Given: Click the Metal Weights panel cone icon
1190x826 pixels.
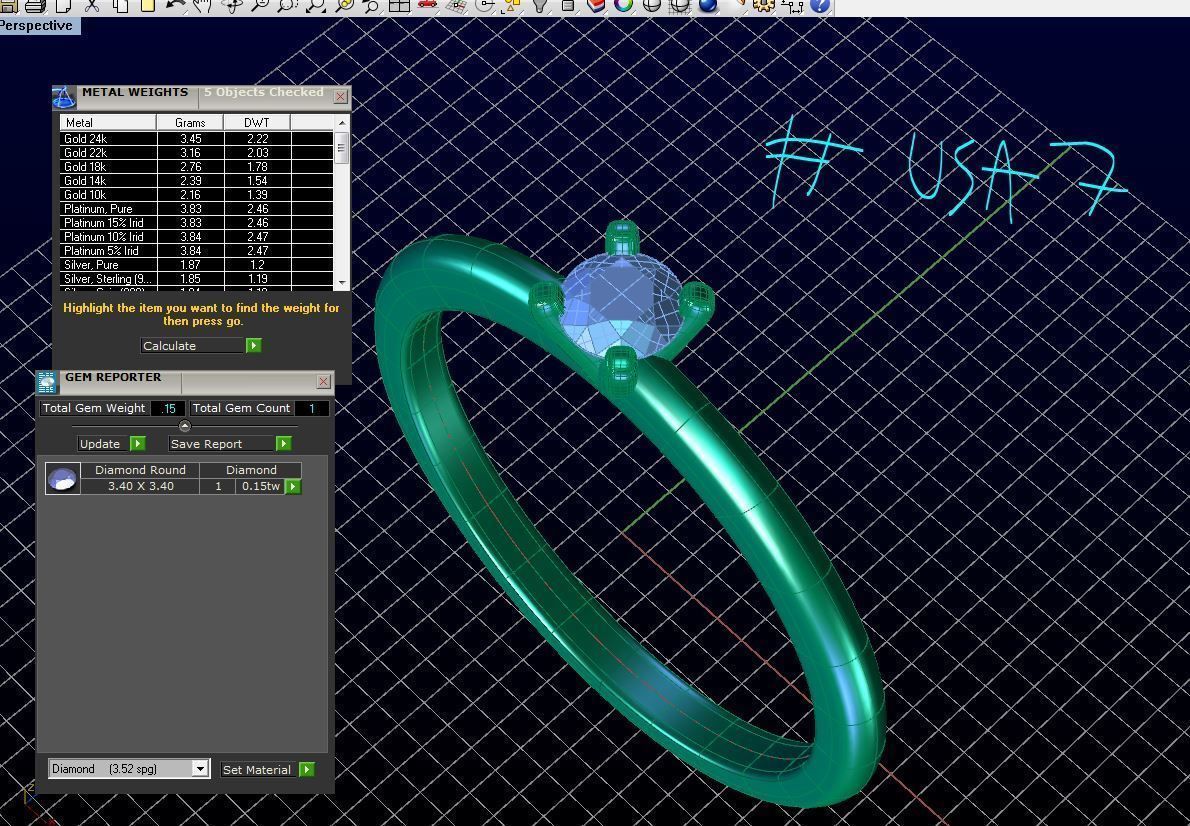Looking at the screenshot, I should click(64, 97).
